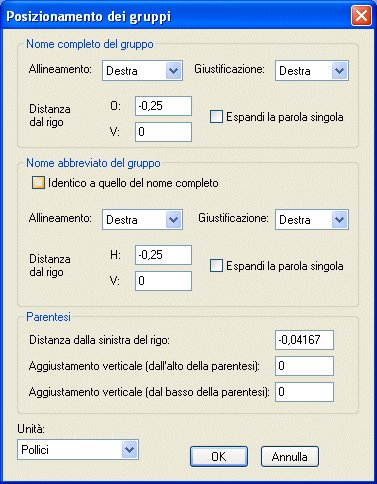Click Aggiustamento verticale dal basso field
The height and width of the screenshot is (484, 377).
(304, 392)
